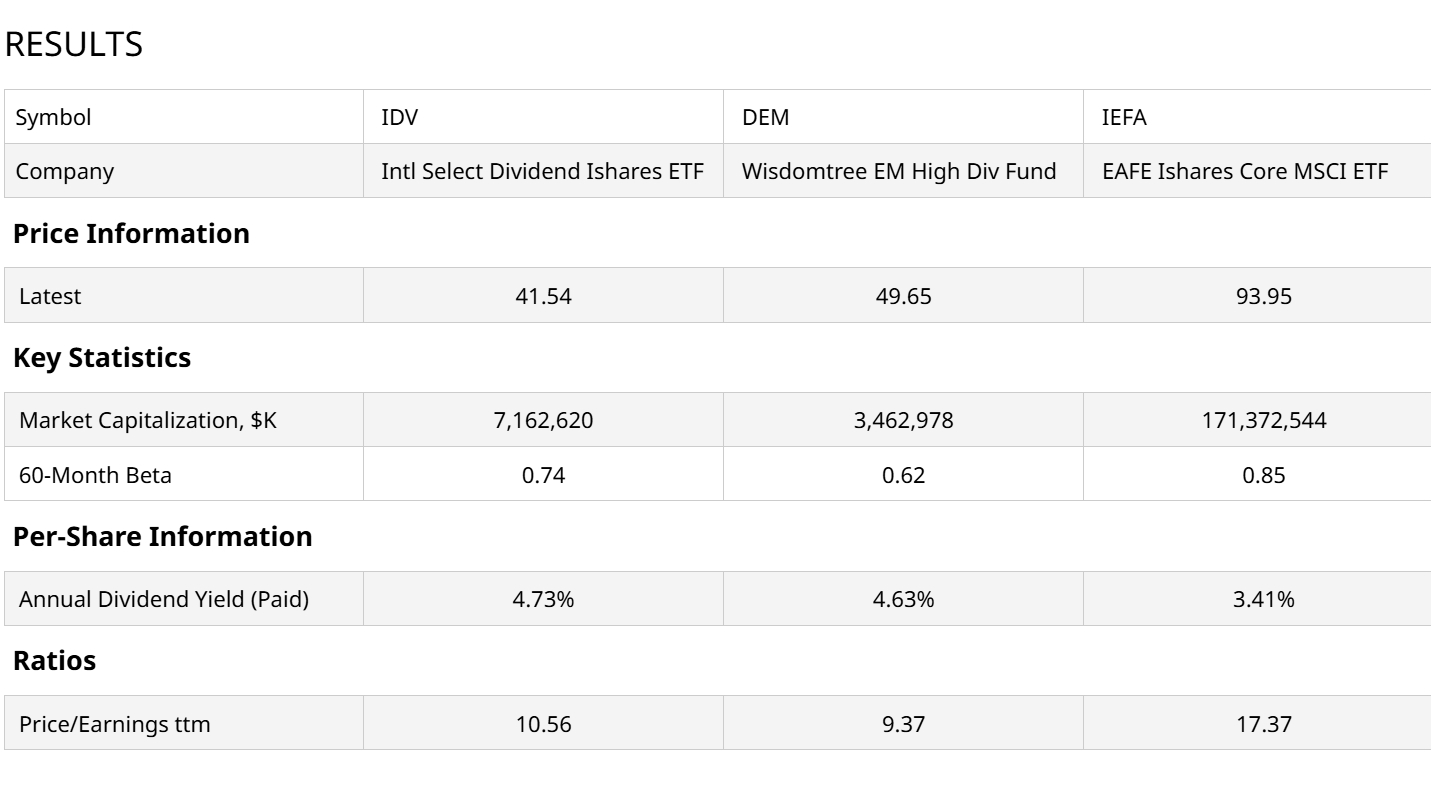Click the Price/Earnings ttm row label
The image size is (1431, 785).
point(114,723)
